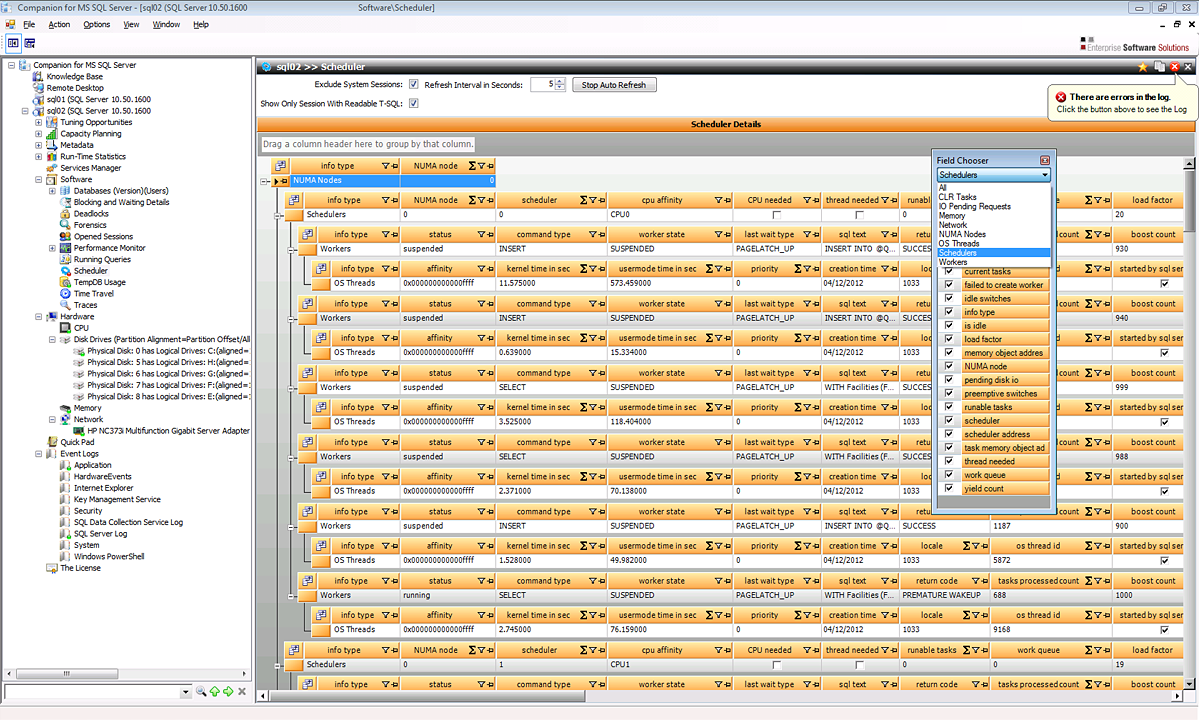Expand Performance Monitor tree node
The image size is (1199, 721).
(x=52, y=248)
